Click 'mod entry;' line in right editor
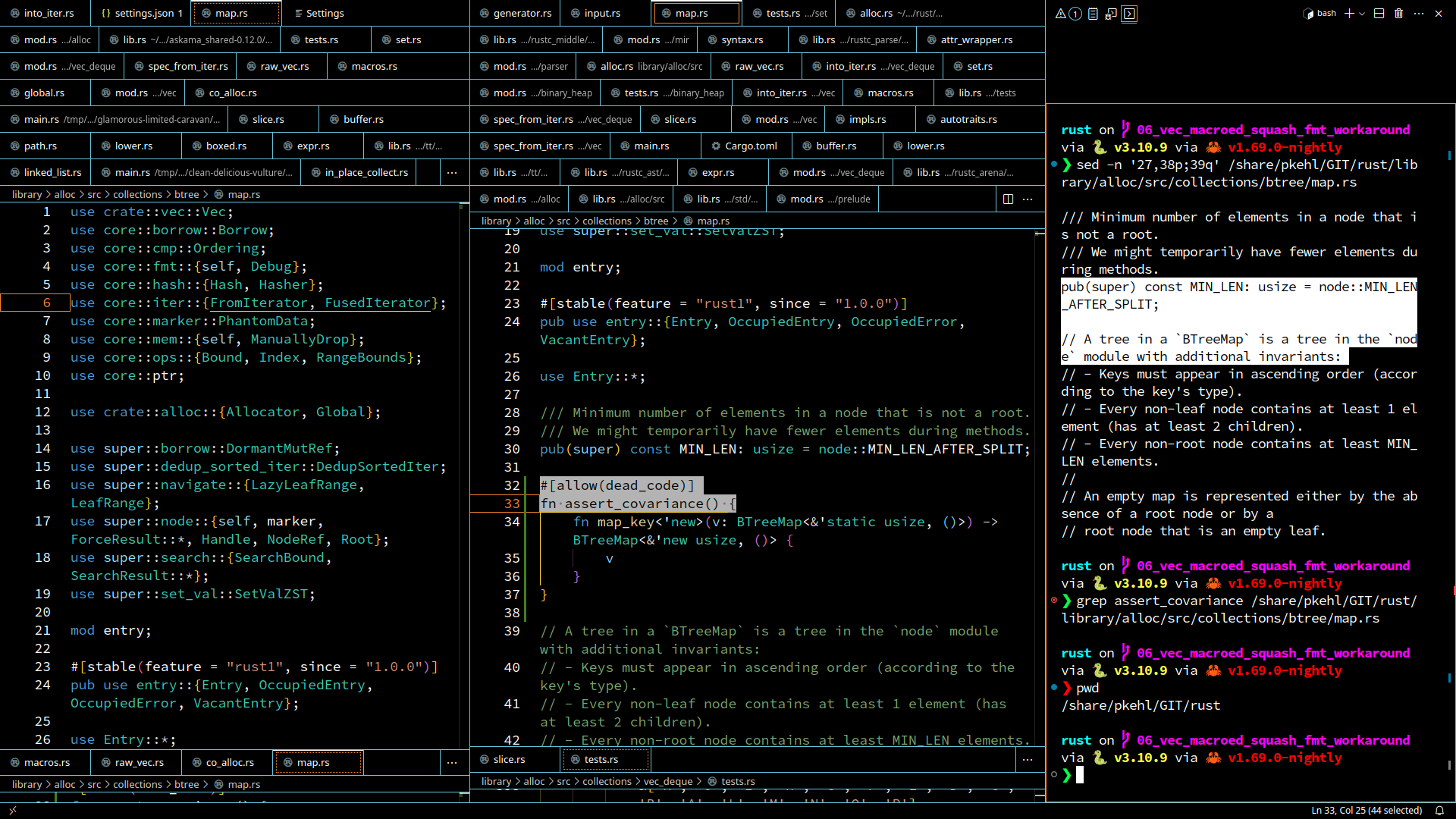Image resolution: width=1456 pixels, height=819 pixels. pyautogui.click(x=580, y=267)
